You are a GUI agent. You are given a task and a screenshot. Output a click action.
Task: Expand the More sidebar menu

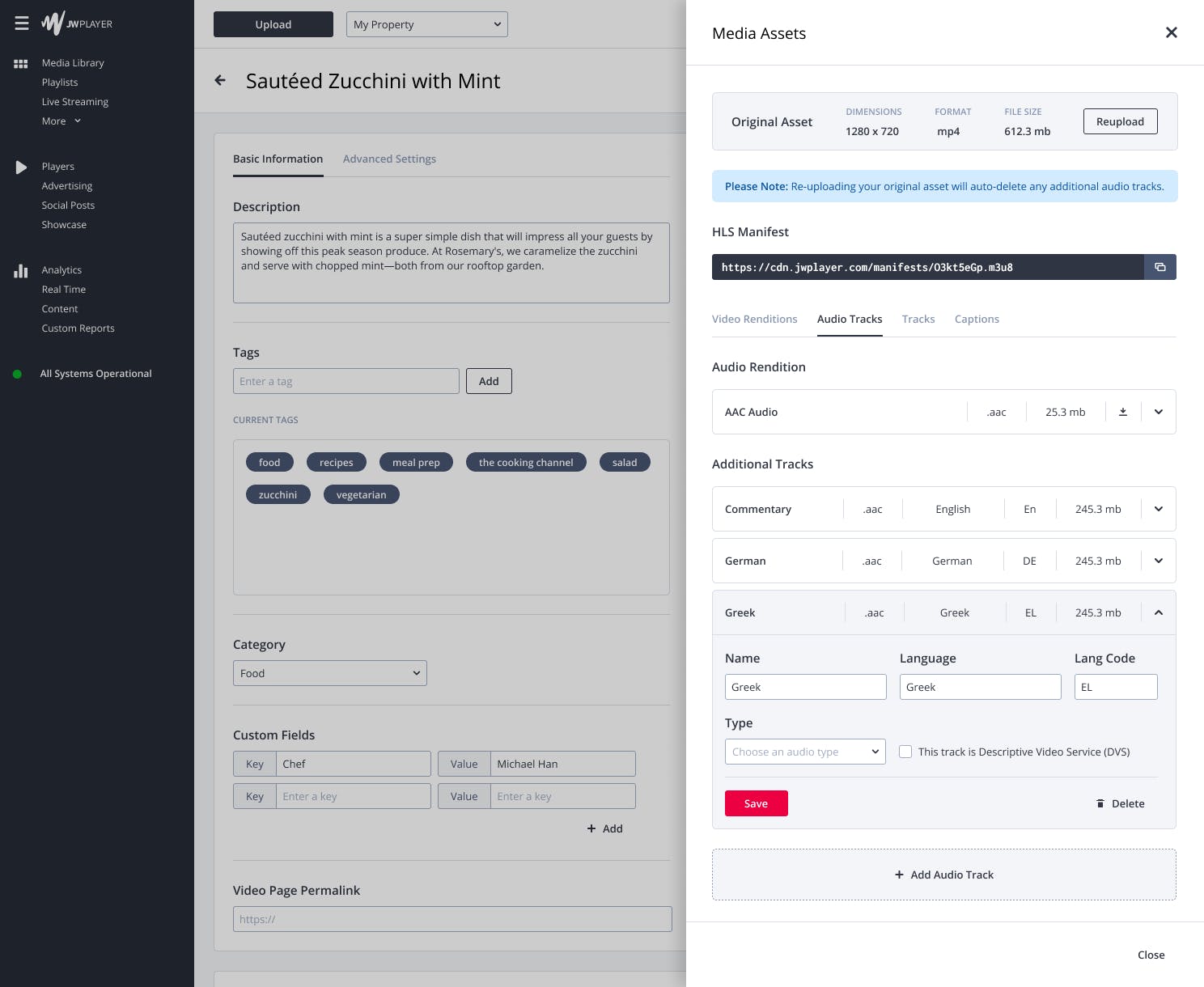[61, 121]
